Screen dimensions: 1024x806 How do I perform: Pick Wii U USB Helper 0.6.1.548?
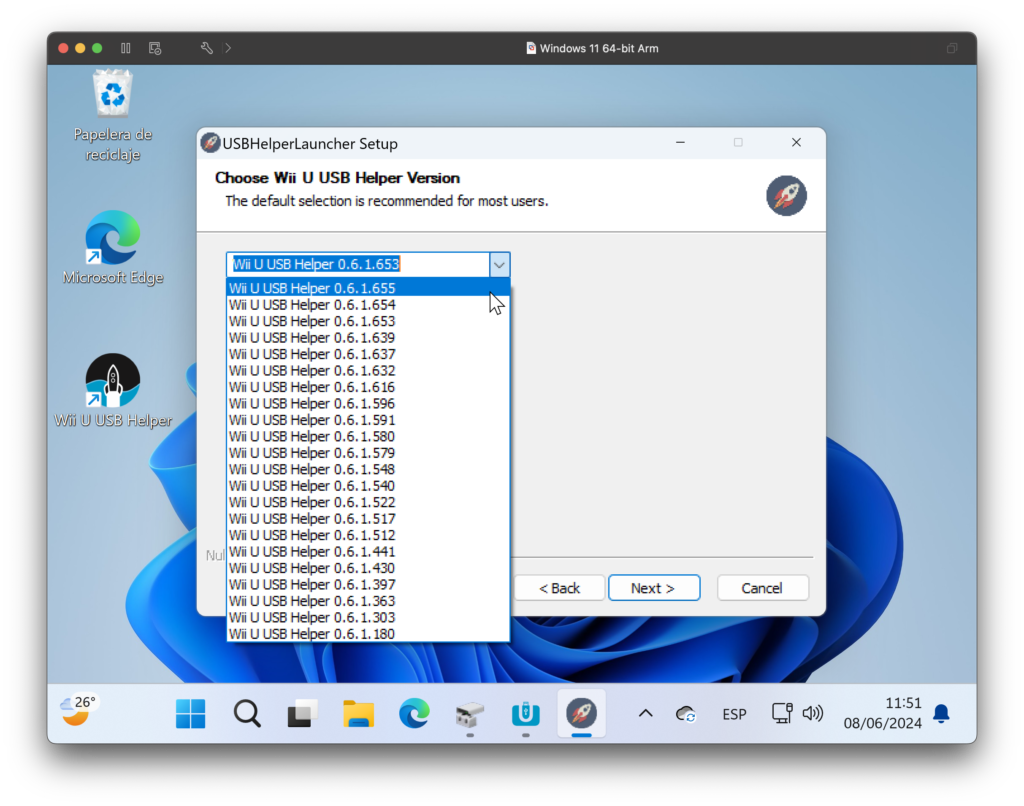[x=368, y=469]
